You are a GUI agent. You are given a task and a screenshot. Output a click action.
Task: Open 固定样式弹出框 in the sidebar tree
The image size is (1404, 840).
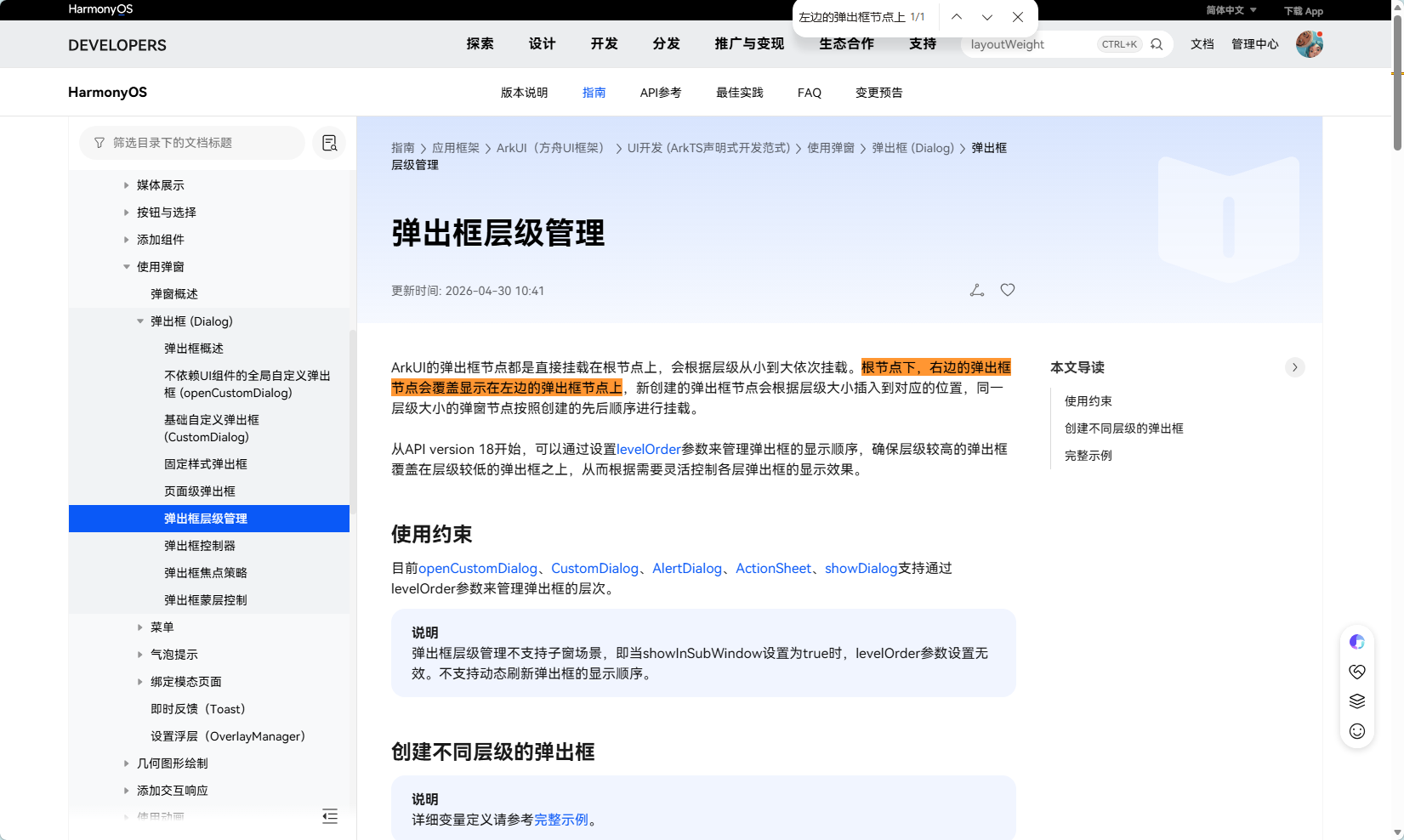coord(206,464)
